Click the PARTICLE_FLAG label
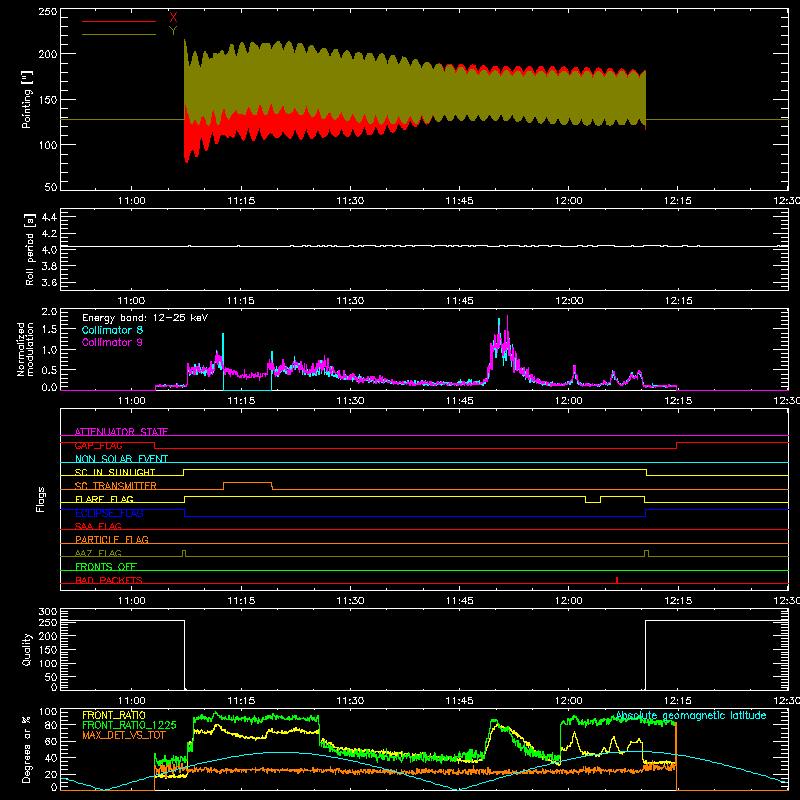 [x=112, y=539]
